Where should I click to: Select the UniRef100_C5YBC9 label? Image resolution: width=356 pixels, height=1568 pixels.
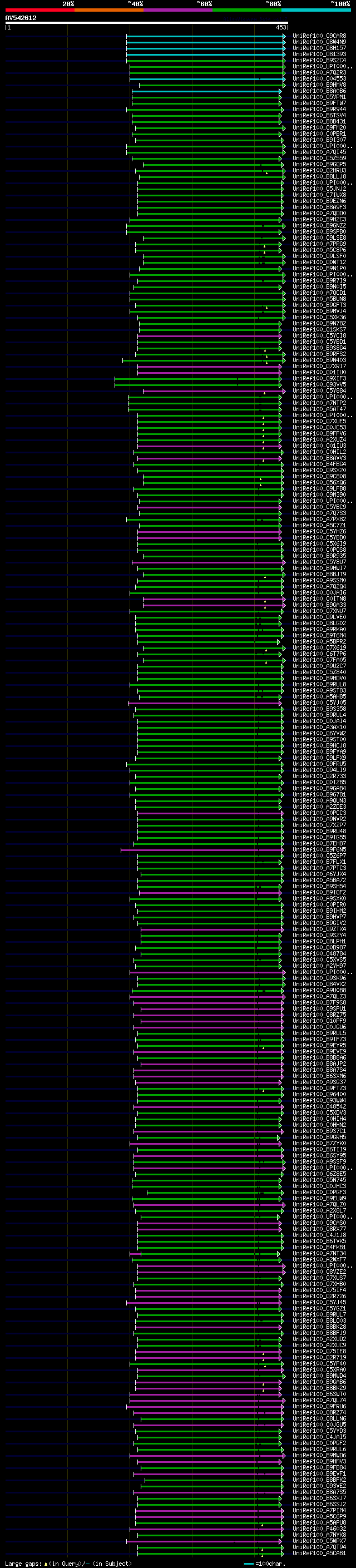click(x=319, y=507)
